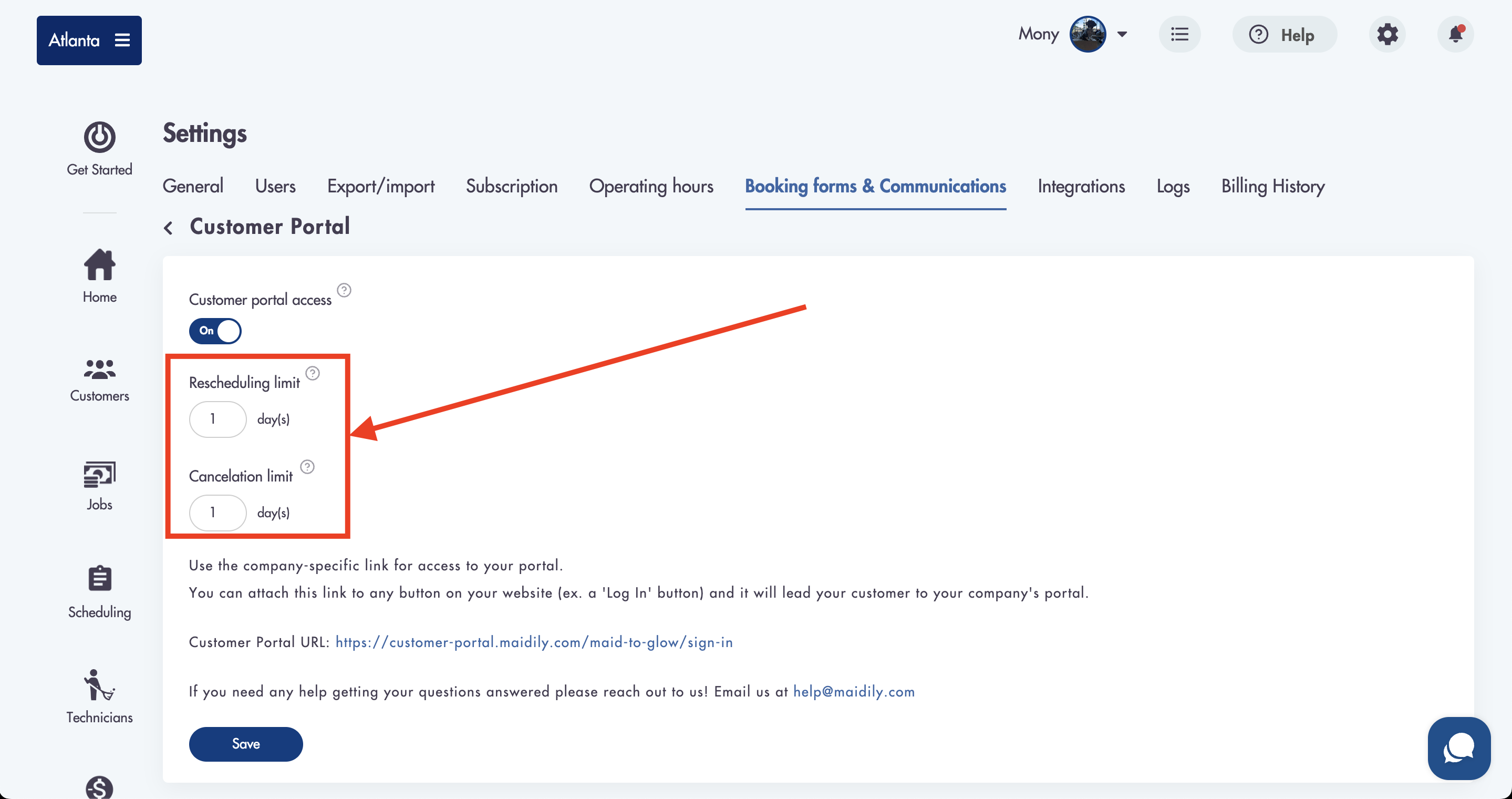The width and height of the screenshot is (1512, 799).
Task: Open the Customer Portal URL link
Action: coord(534,642)
